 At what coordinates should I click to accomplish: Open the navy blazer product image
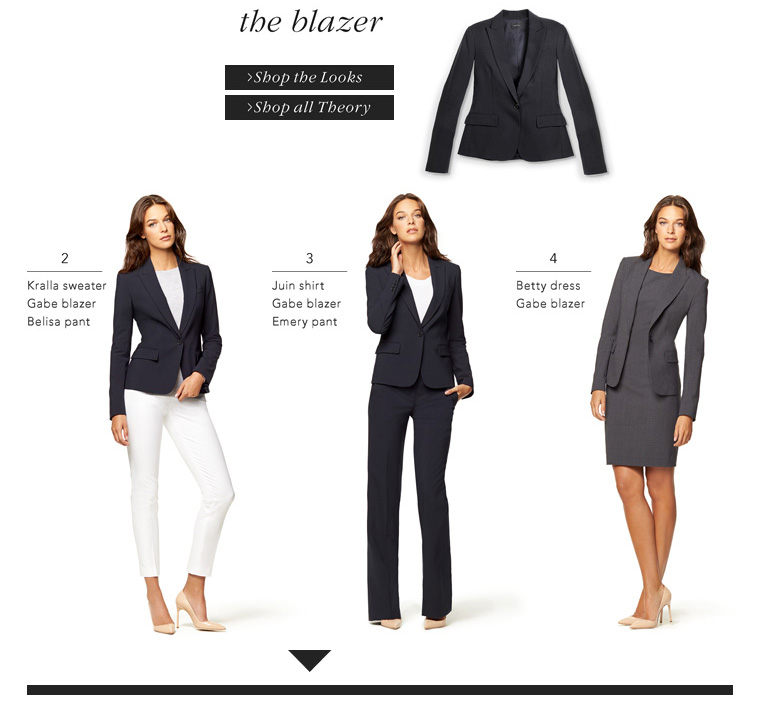click(516, 92)
